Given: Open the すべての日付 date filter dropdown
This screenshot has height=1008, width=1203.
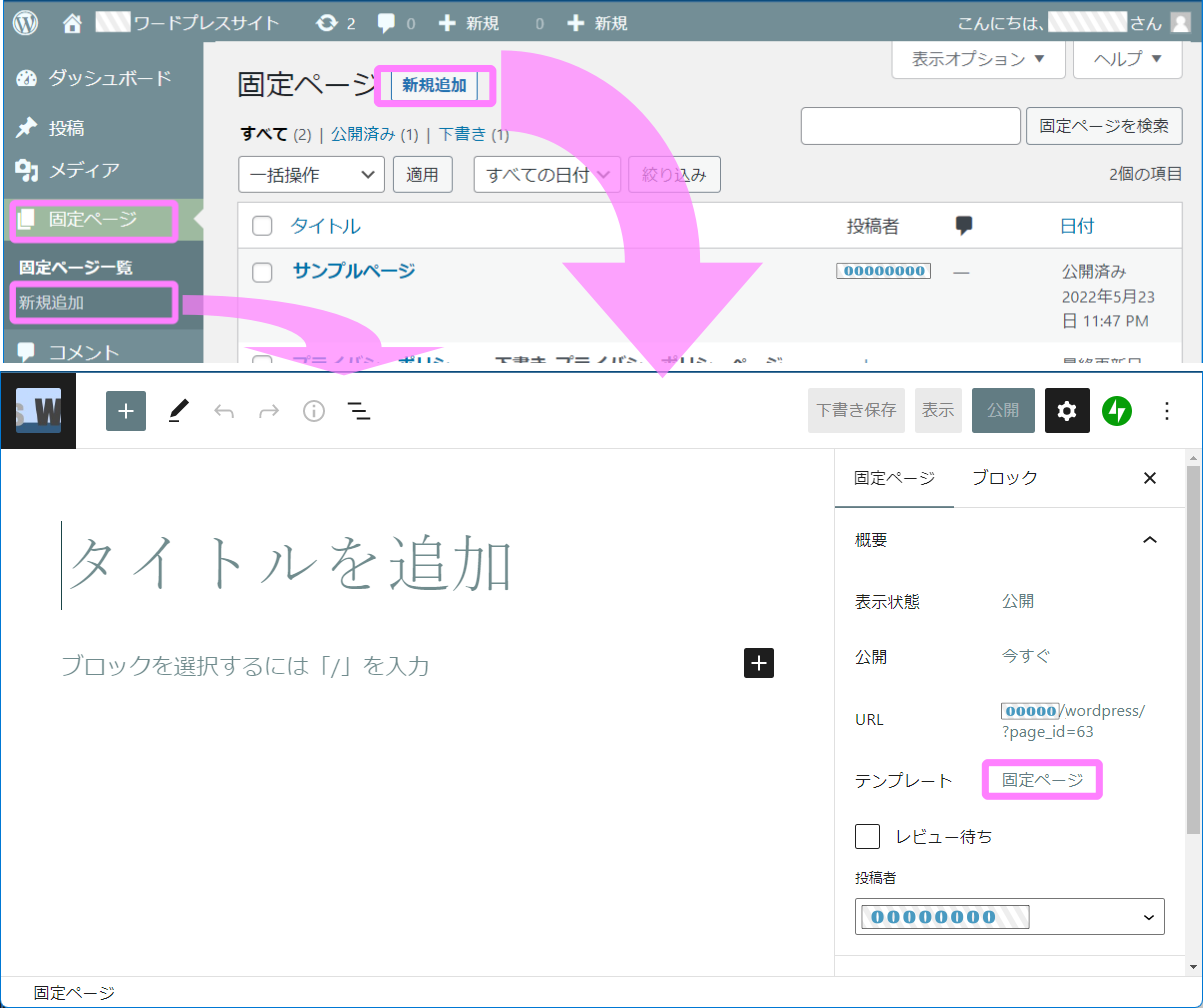Looking at the screenshot, I should coord(546,174).
